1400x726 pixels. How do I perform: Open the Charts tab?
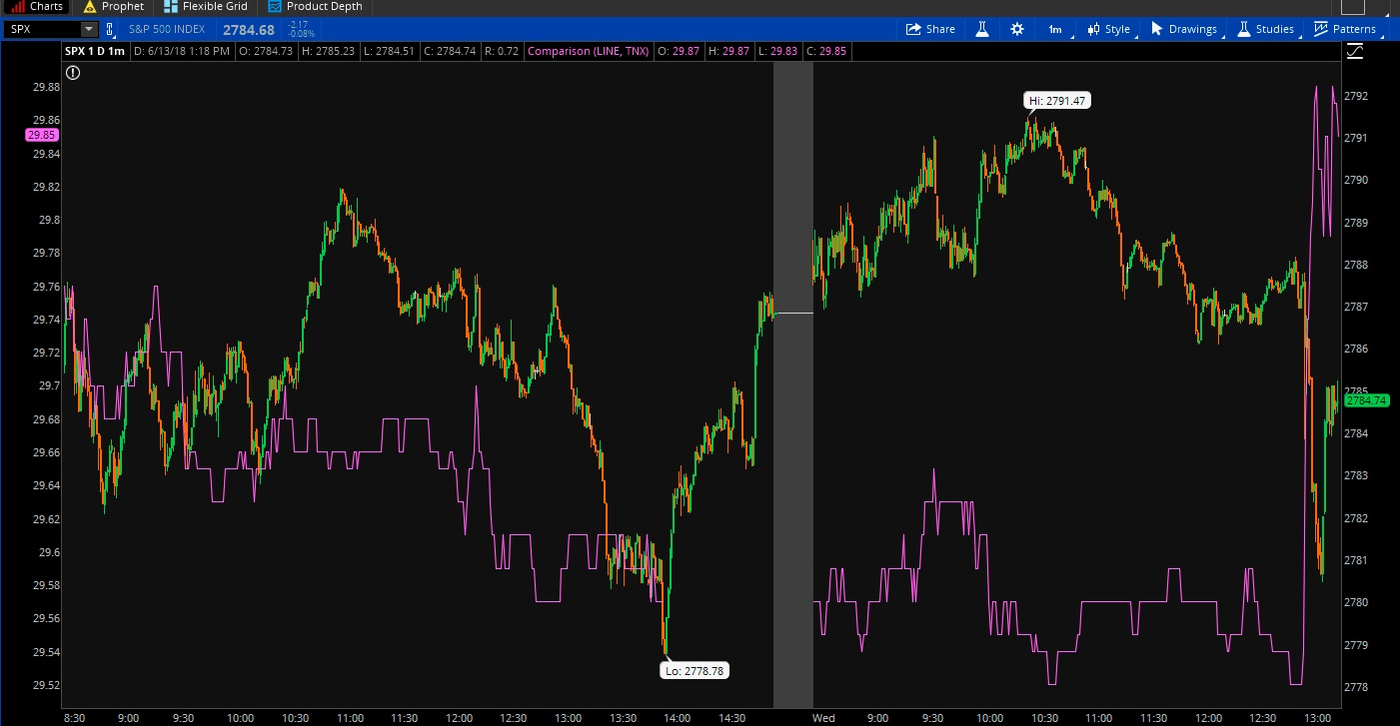[x=37, y=7]
